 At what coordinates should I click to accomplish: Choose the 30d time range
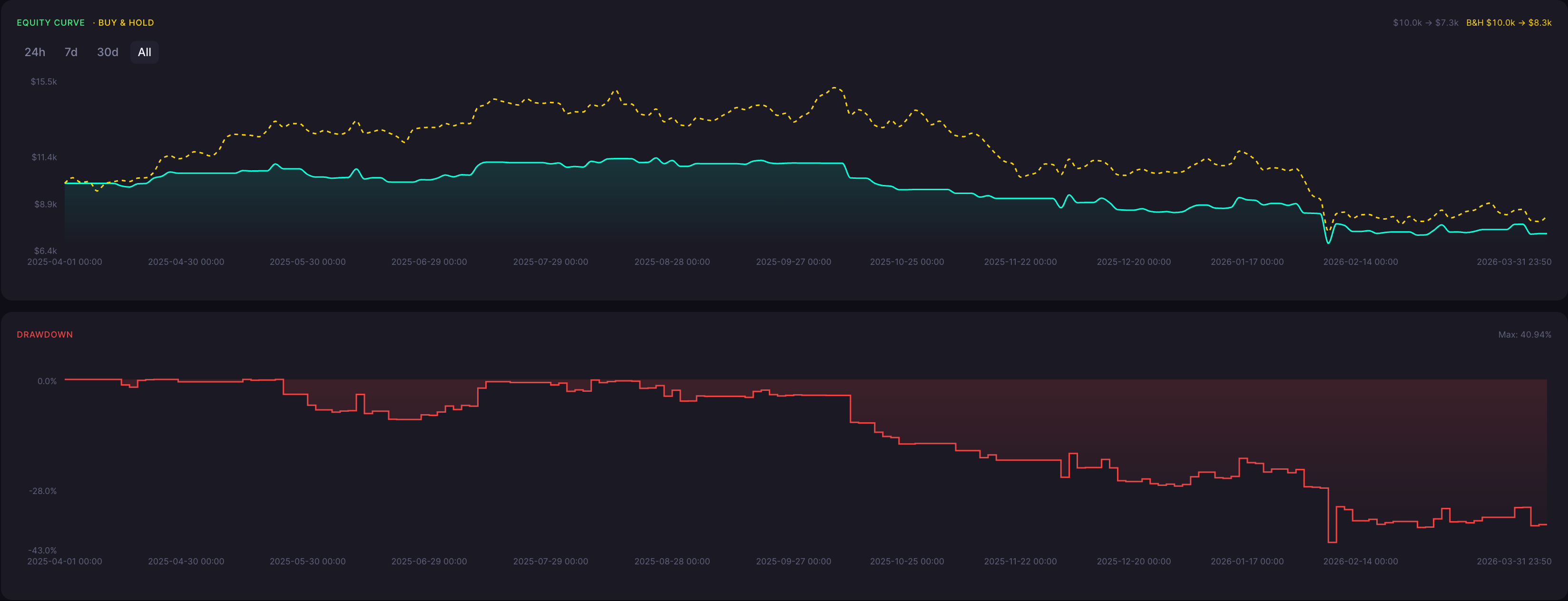[108, 52]
